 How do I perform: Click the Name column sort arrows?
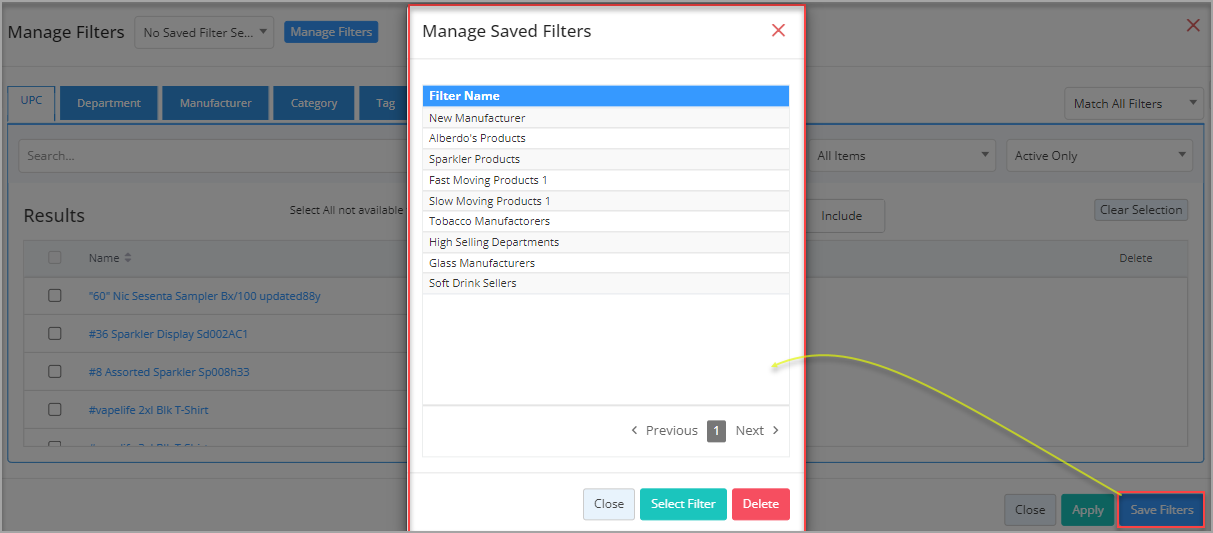click(x=128, y=258)
